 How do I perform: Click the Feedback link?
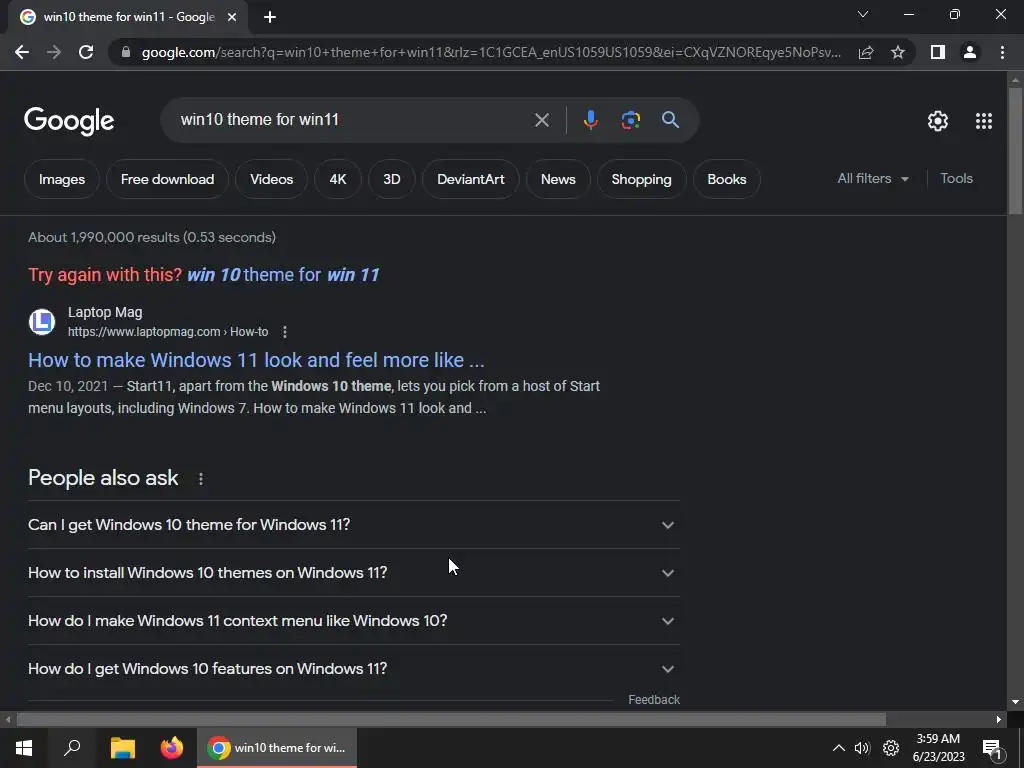coord(654,699)
